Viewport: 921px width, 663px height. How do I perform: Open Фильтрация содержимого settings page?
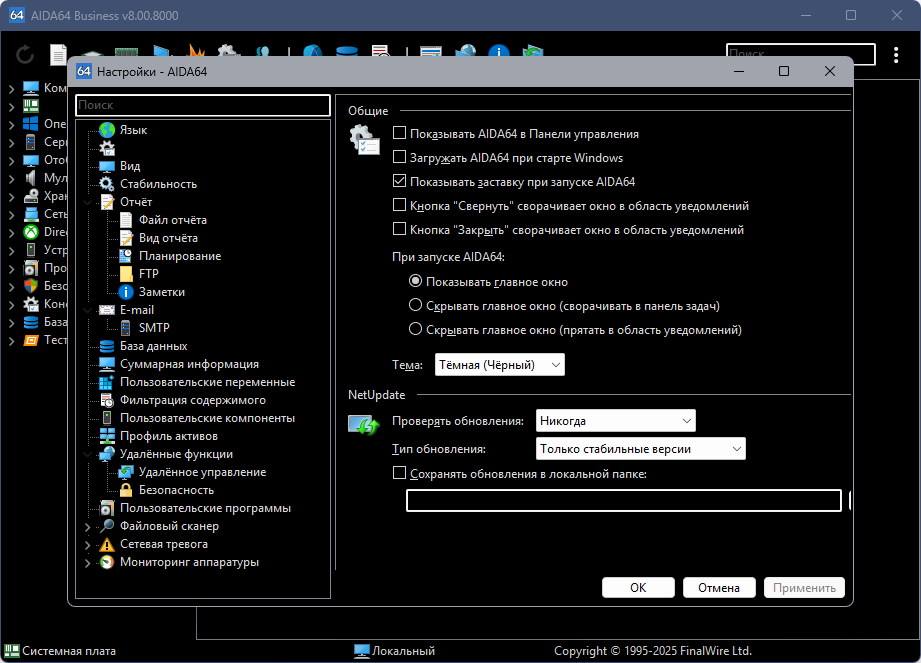tap(193, 400)
